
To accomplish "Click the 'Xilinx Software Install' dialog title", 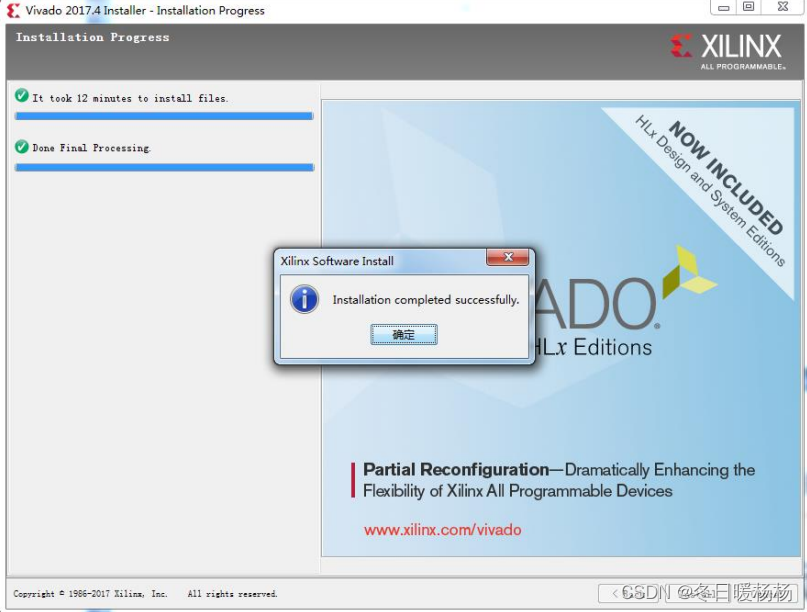I will coord(337,261).
